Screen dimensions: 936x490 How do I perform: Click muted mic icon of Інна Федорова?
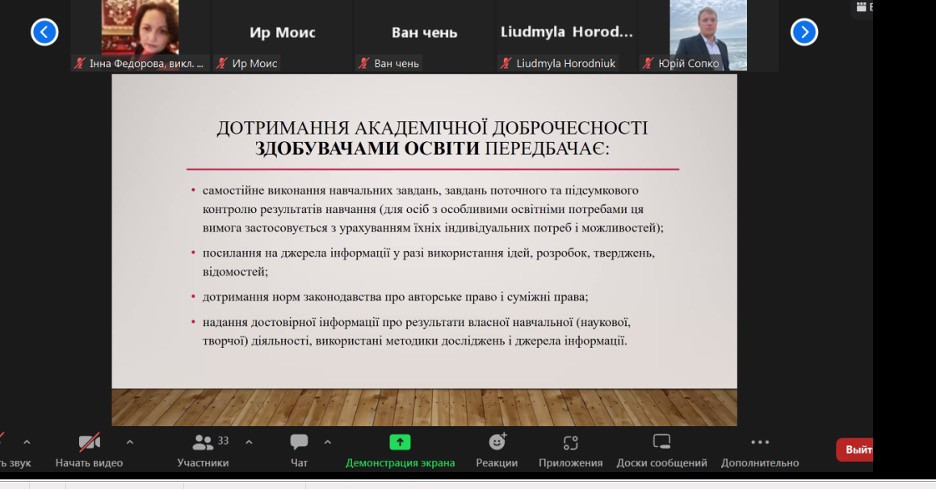point(80,63)
